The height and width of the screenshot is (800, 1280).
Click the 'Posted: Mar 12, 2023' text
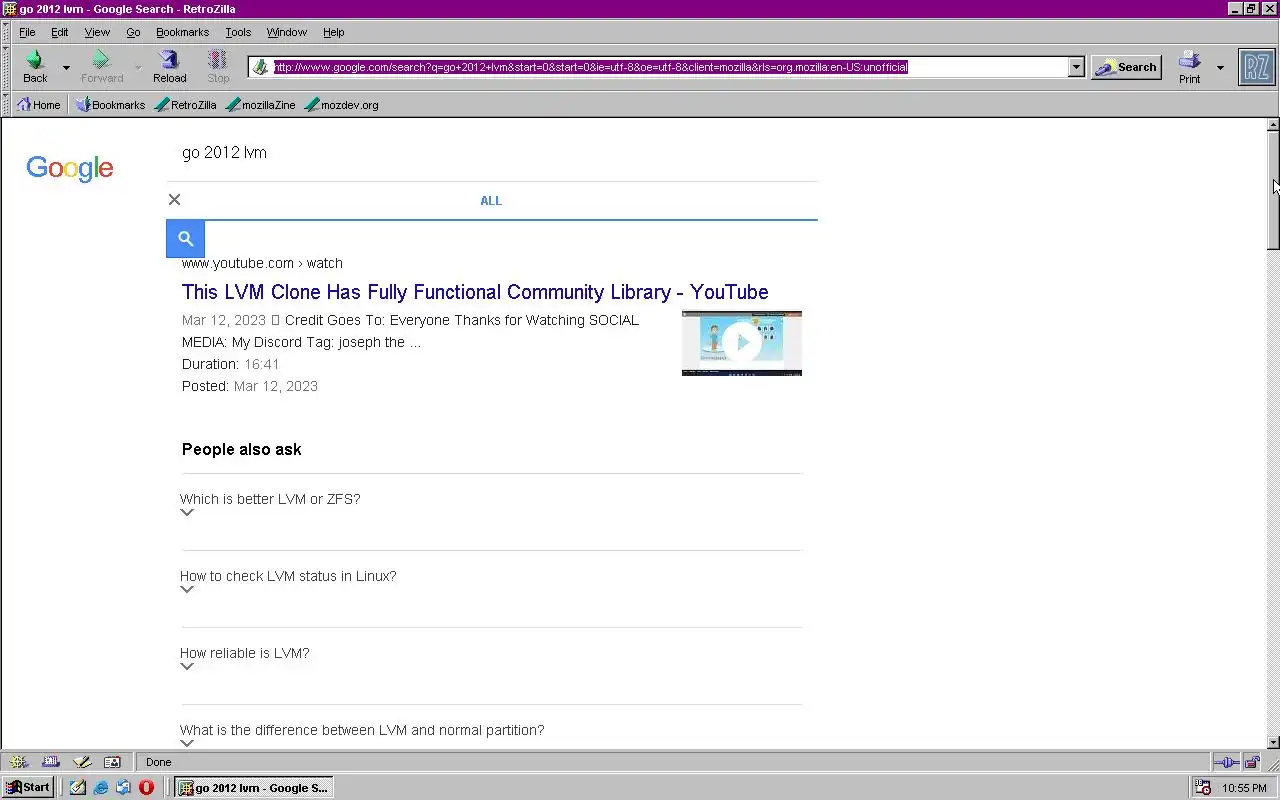[250, 386]
